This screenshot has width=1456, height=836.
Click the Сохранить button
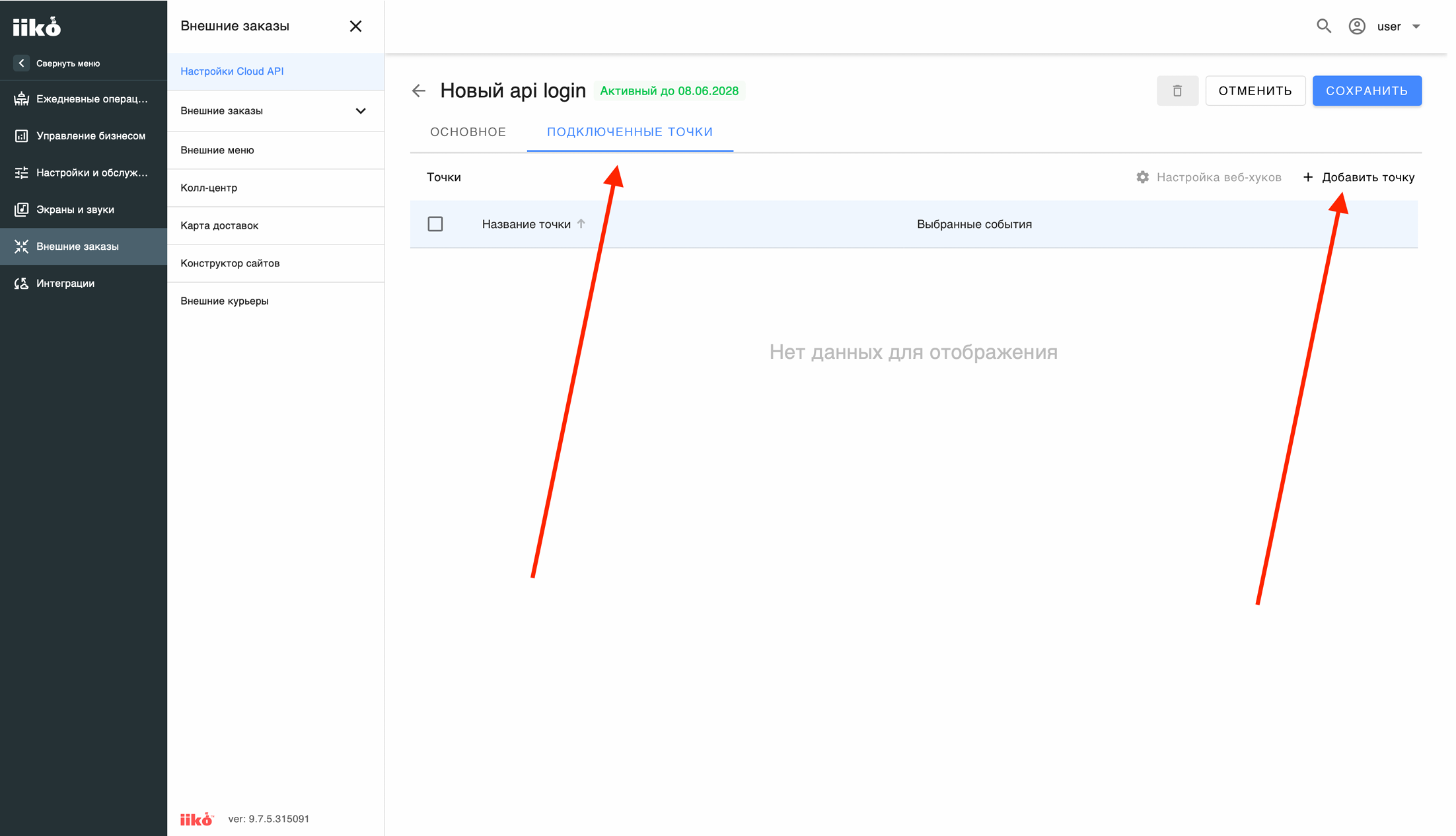[1367, 91]
